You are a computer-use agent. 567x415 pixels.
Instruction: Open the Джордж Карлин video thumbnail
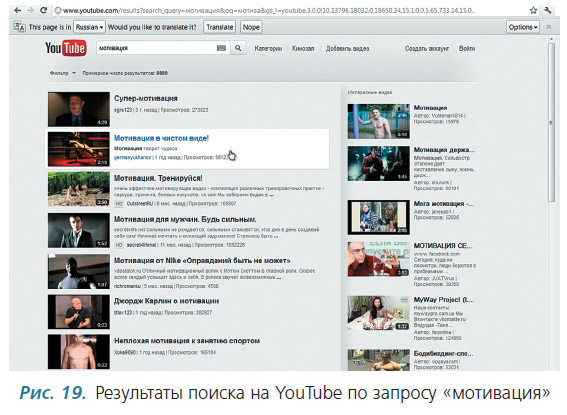pos(79,312)
